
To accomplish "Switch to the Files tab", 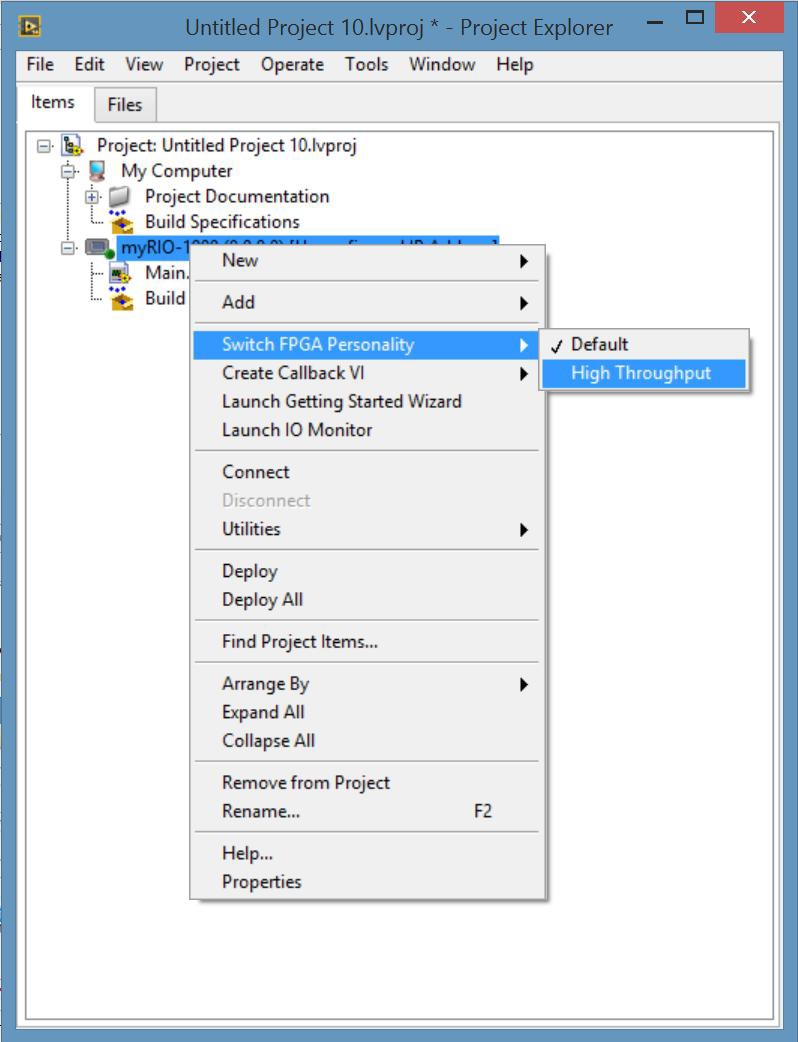I will click(x=125, y=104).
